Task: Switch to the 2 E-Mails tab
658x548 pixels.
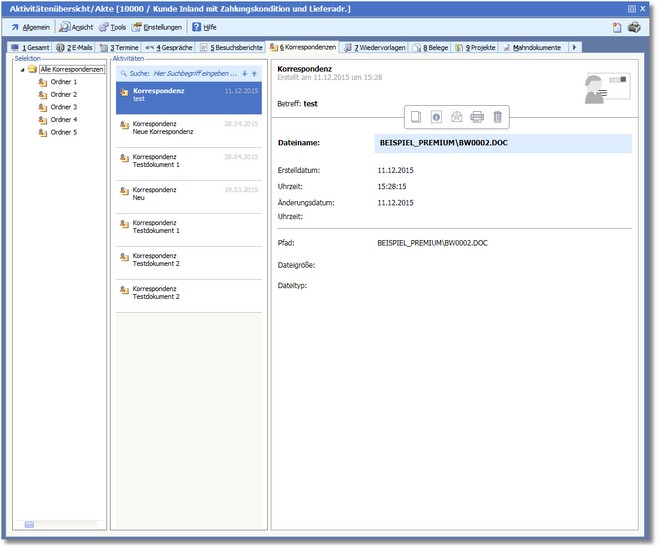Action: tap(76, 47)
